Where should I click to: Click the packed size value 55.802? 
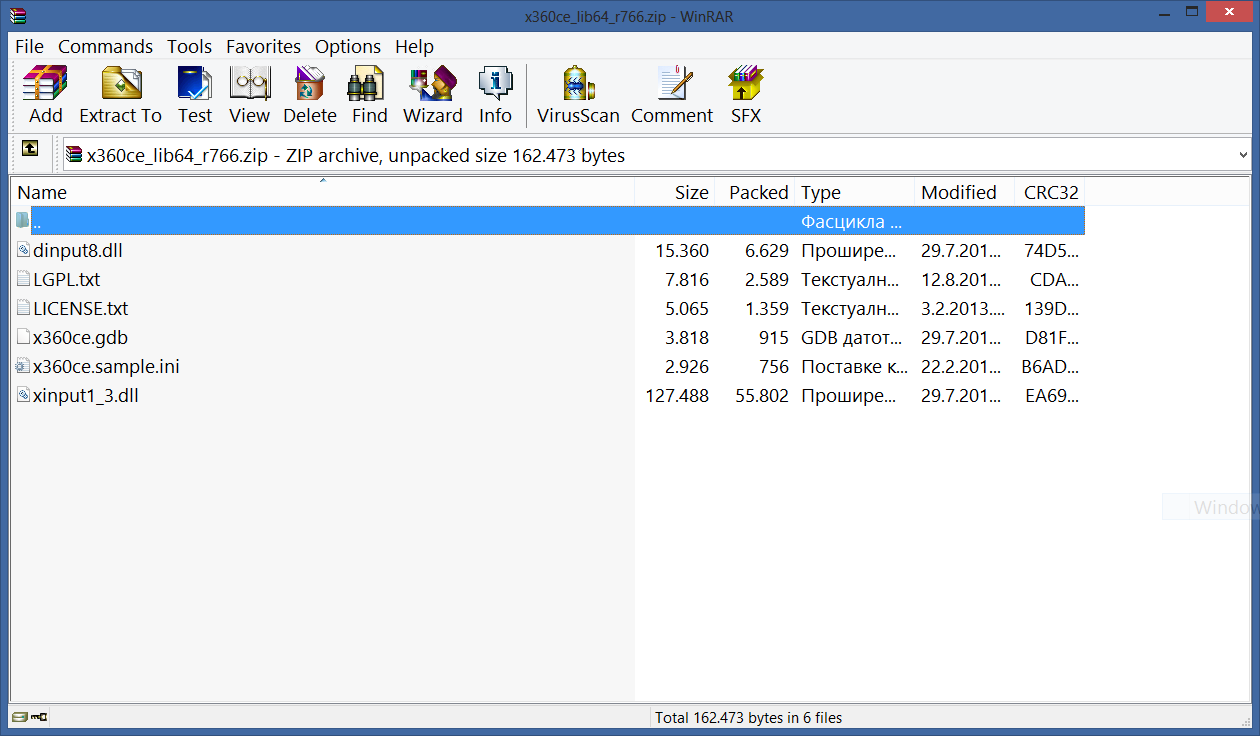click(762, 395)
